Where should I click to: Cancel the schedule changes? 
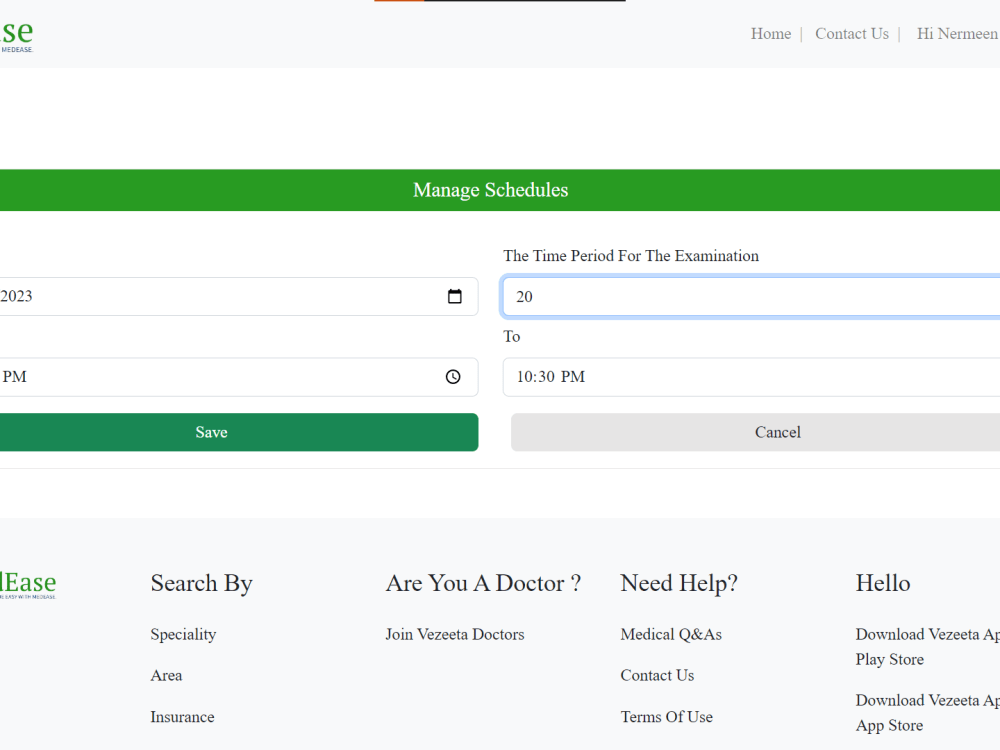[x=755, y=432]
